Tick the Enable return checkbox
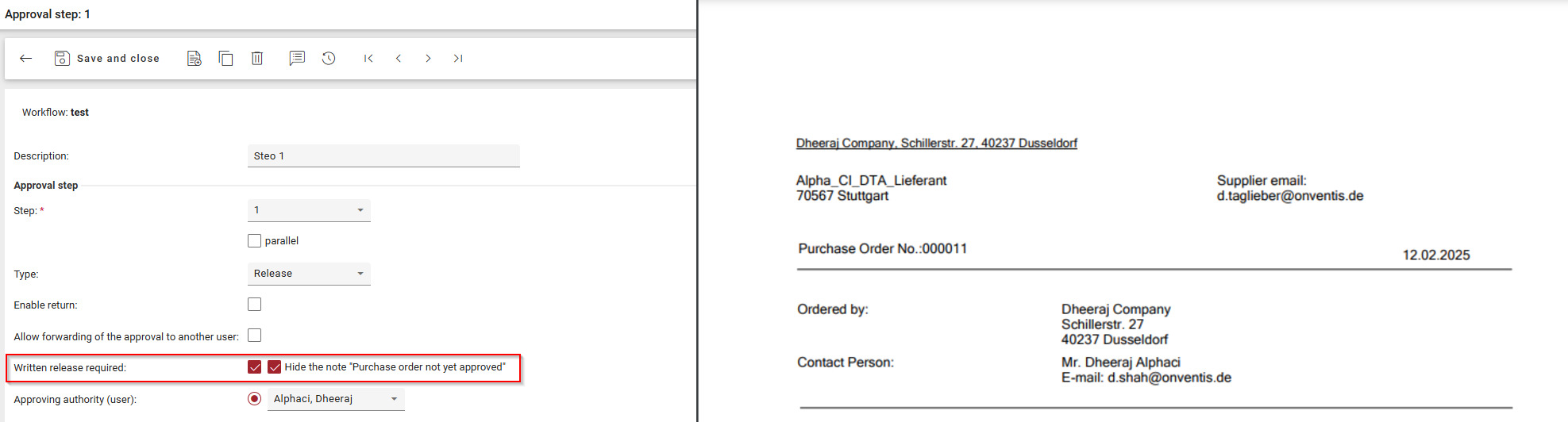 coord(255,304)
